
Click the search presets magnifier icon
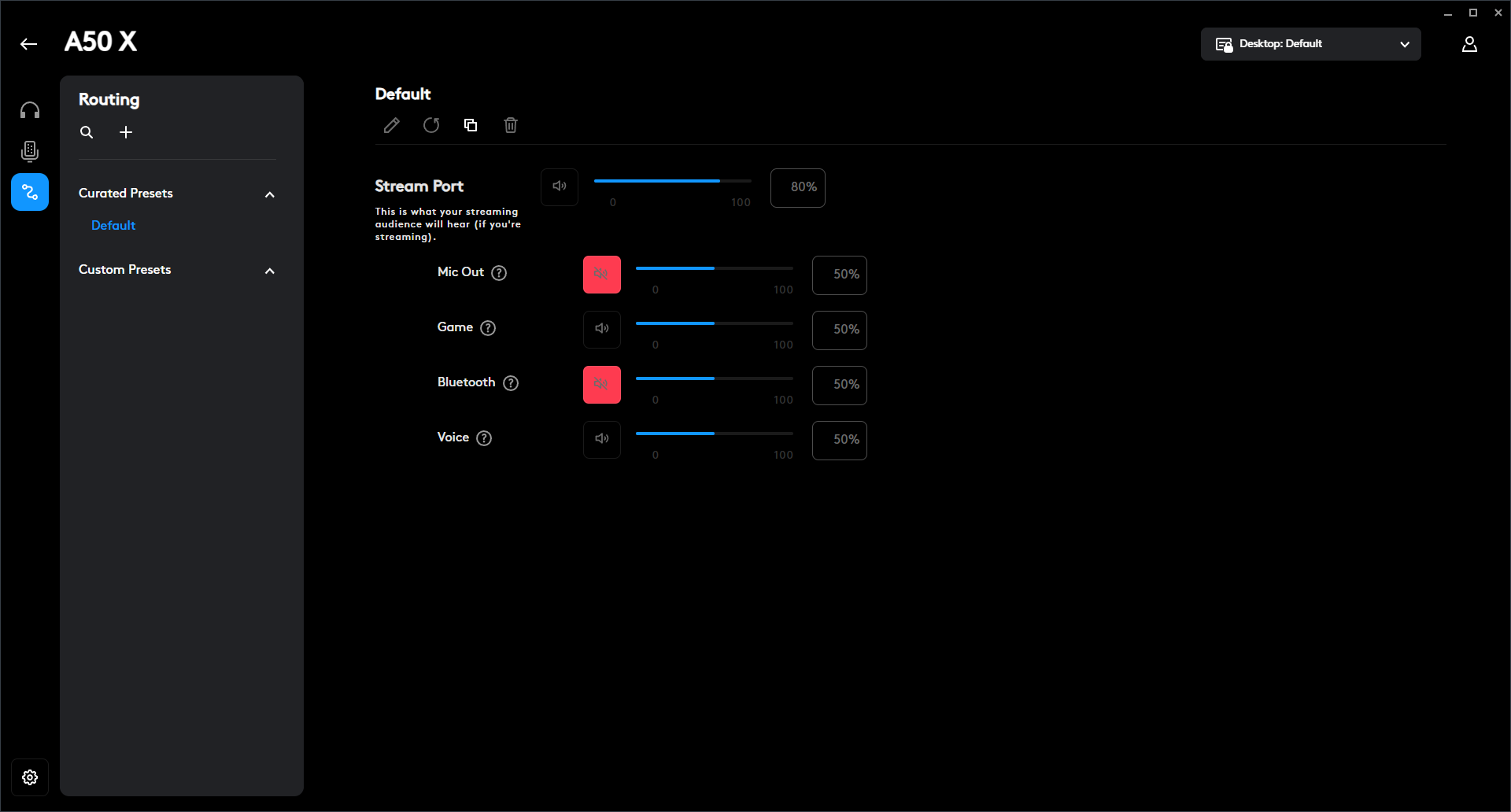(87, 133)
